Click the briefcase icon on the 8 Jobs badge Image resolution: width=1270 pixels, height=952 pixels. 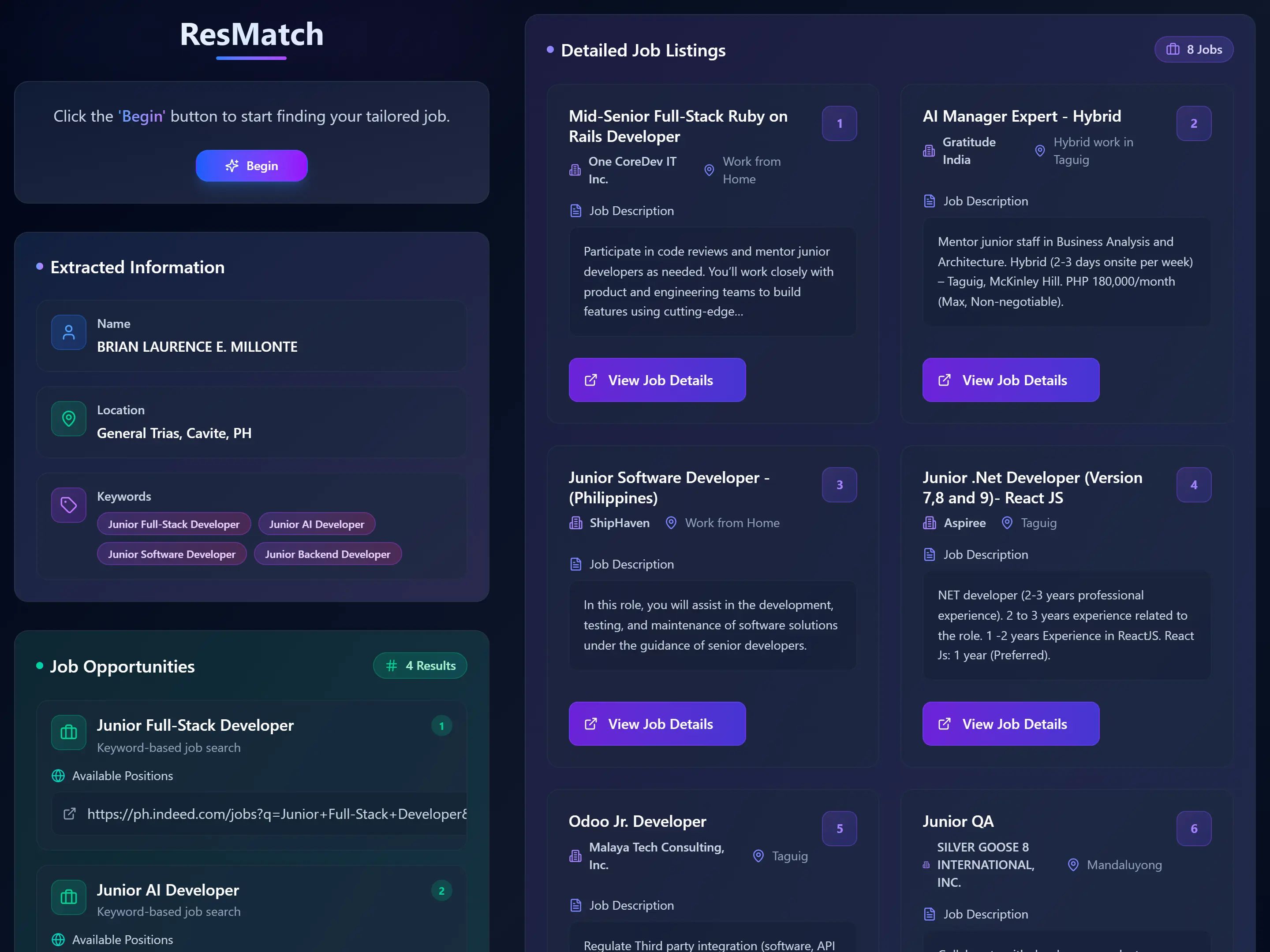1173,49
